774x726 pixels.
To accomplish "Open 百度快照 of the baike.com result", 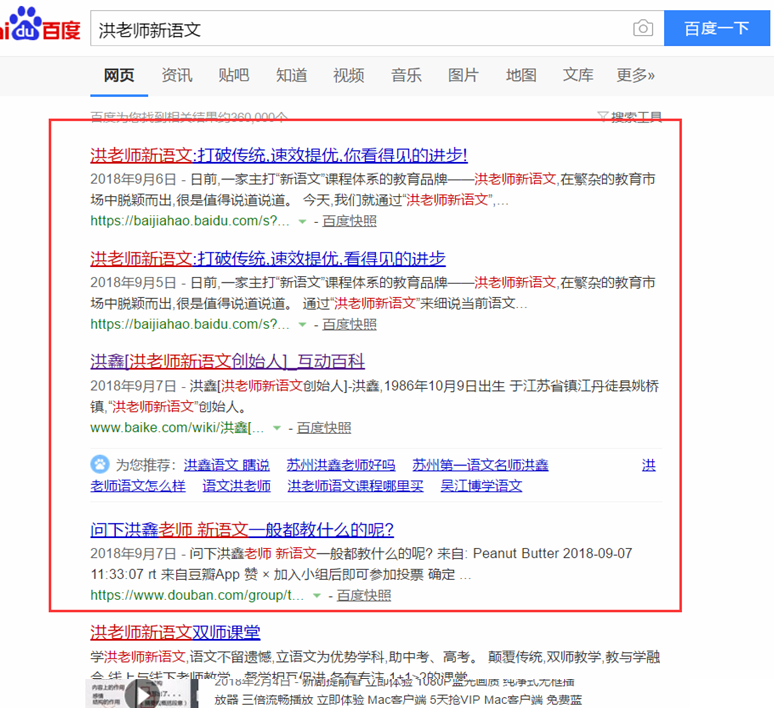I will [x=324, y=427].
